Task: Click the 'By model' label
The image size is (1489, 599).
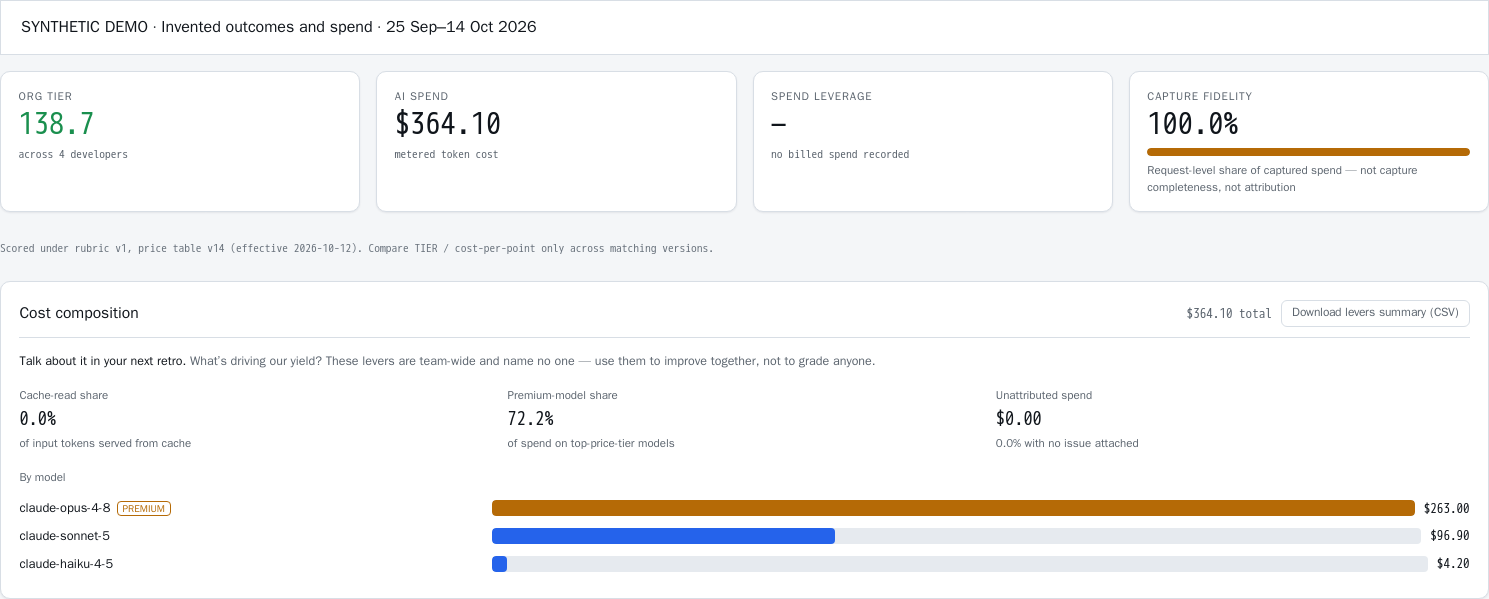Action: pyautogui.click(x=42, y=478)
